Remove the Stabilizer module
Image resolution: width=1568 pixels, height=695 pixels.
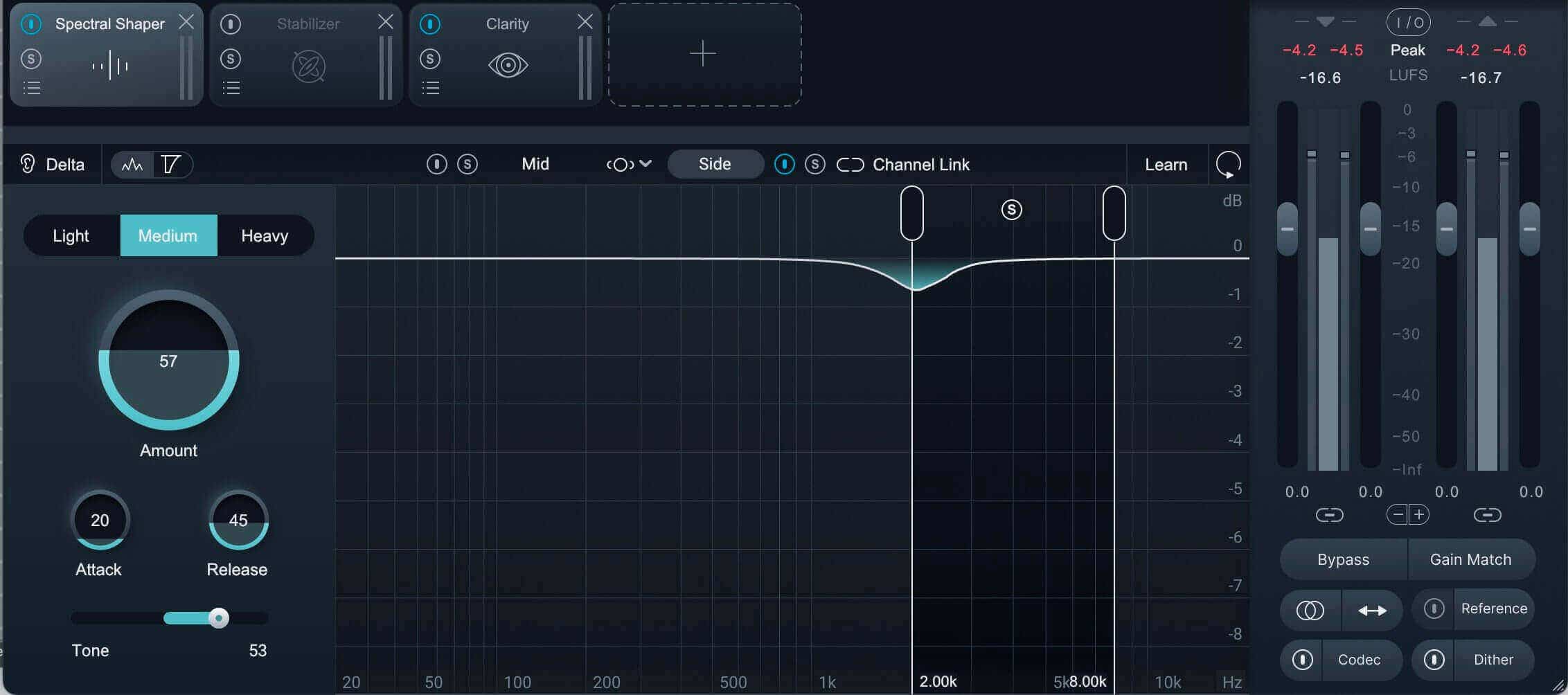coord(386,22)
